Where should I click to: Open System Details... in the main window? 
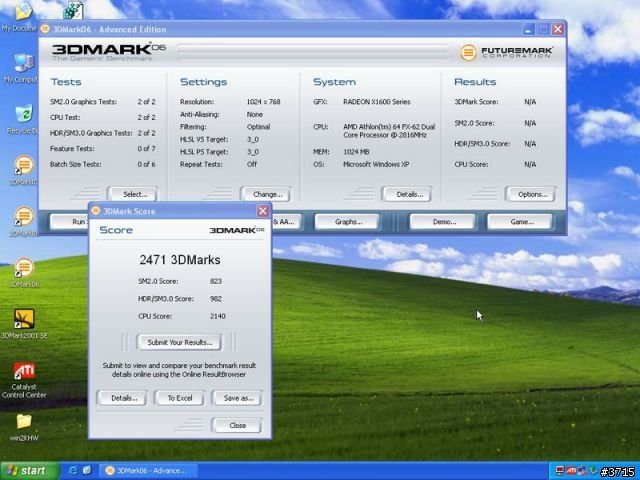tap(407, 194)
